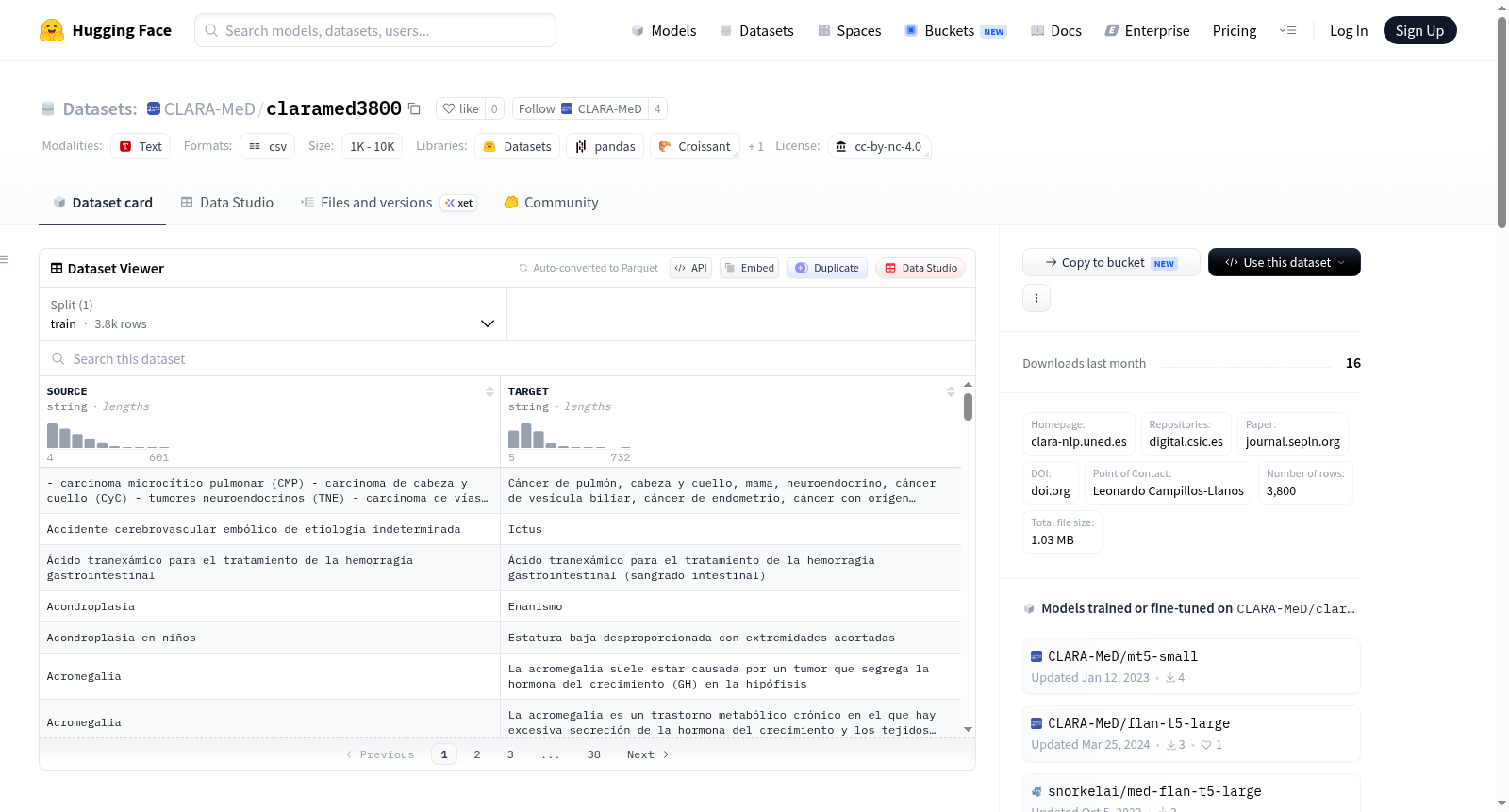Viewport: 1509px width, 812px height.
Task: Click the search magnifier in Search this dataset
Action: point(58,358)
